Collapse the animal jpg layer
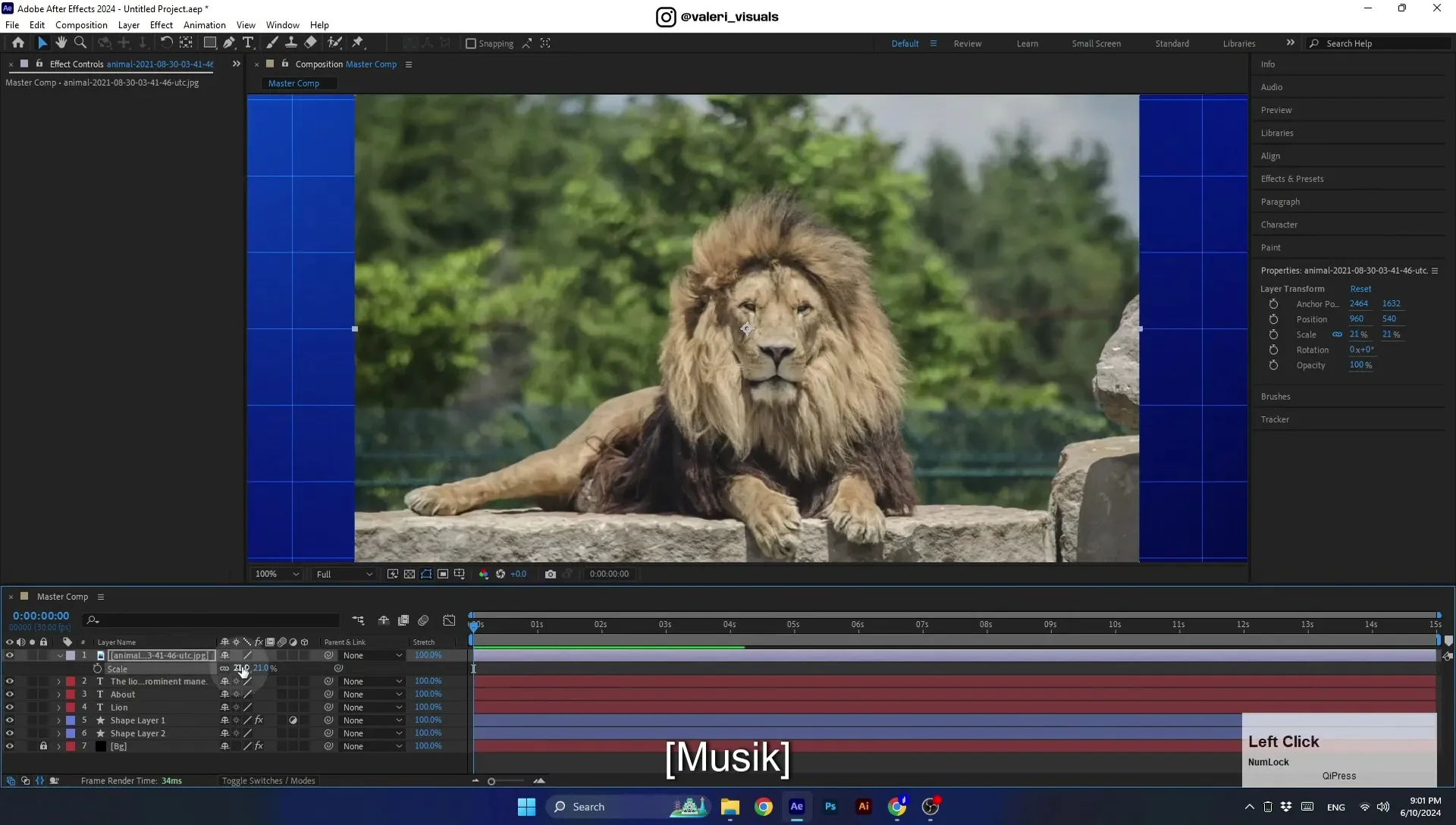 [x=59, y=656]
